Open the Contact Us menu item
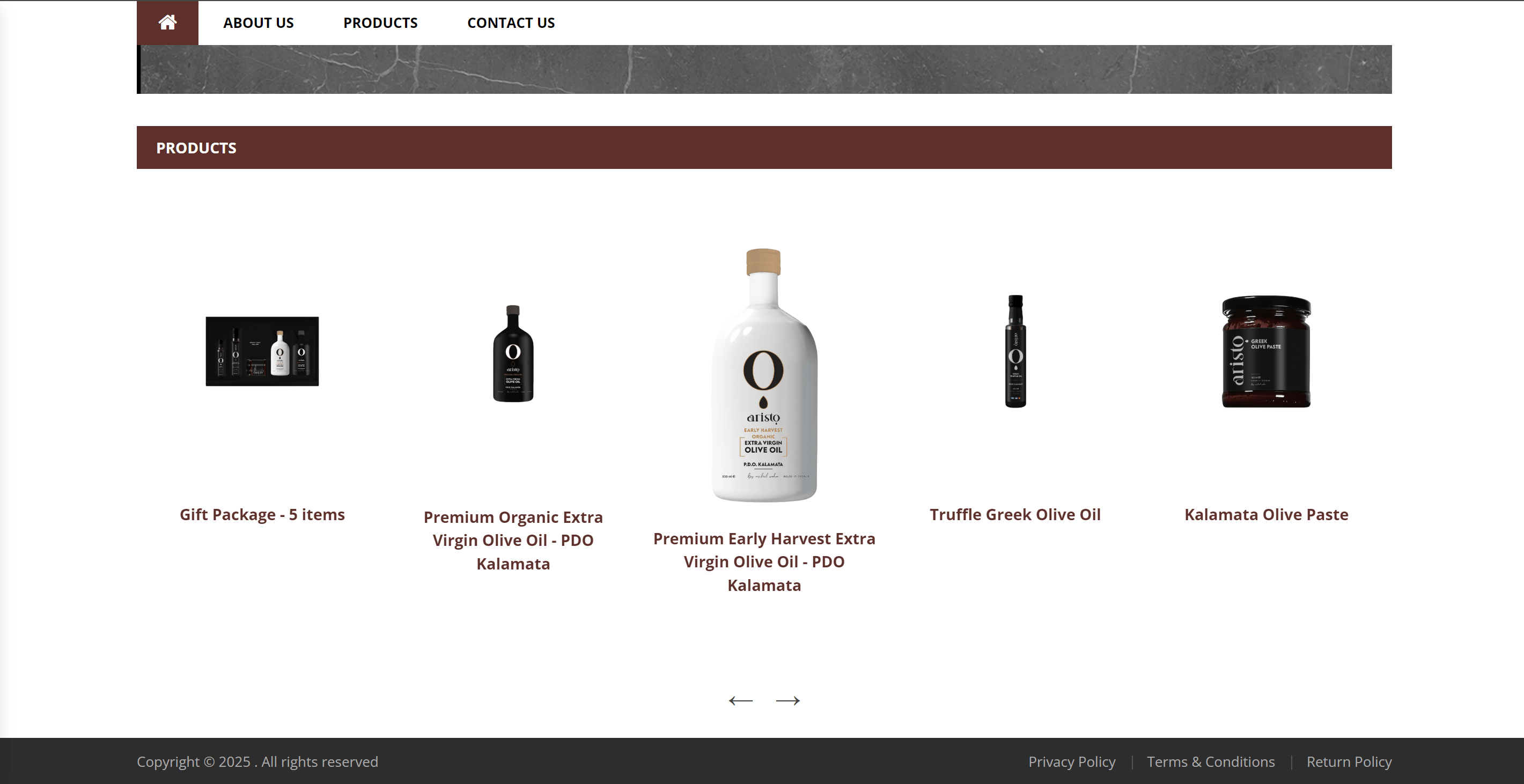Screen dimensions: 1524x784 (x=511, y=23)
